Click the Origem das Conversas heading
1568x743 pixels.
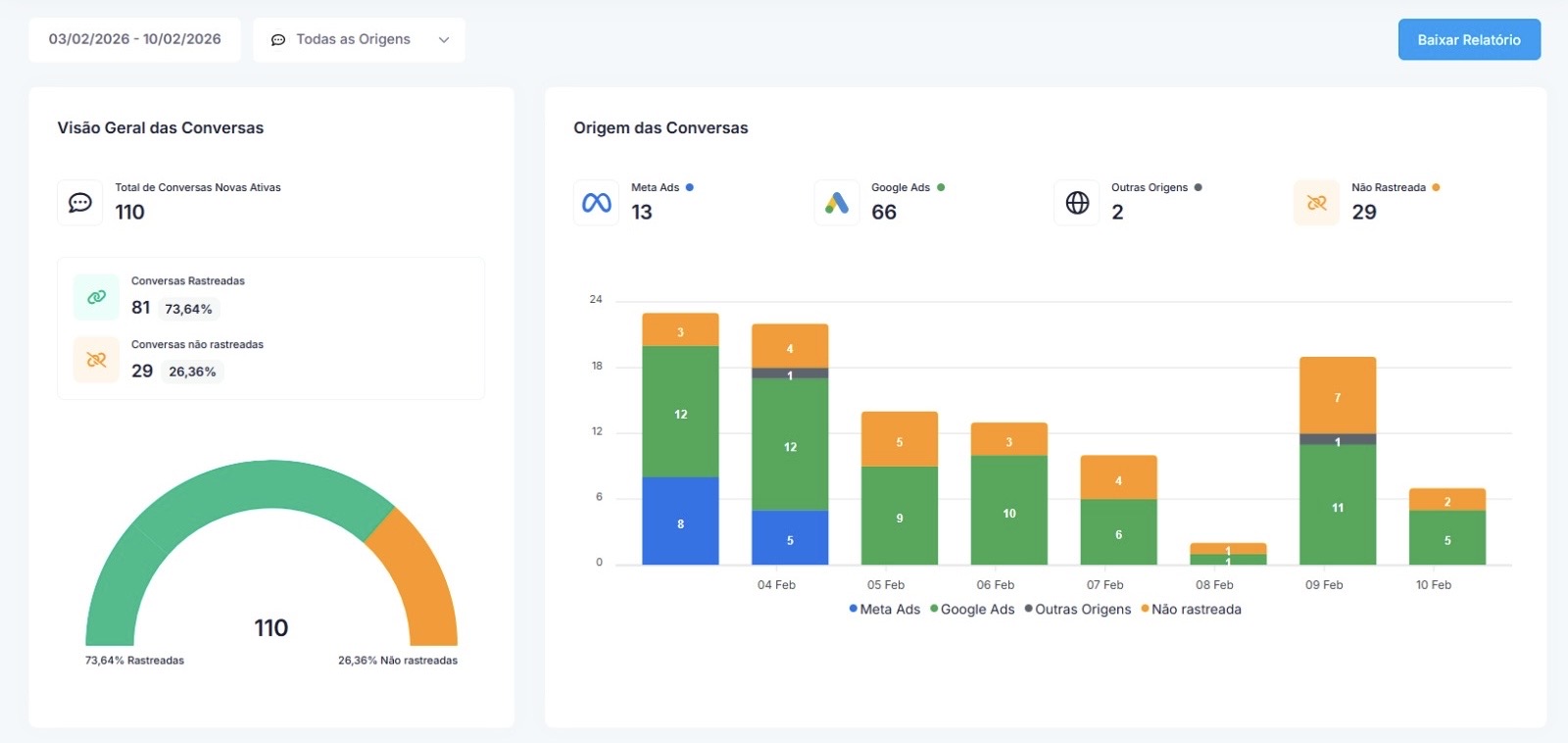(x=661, y=127)
